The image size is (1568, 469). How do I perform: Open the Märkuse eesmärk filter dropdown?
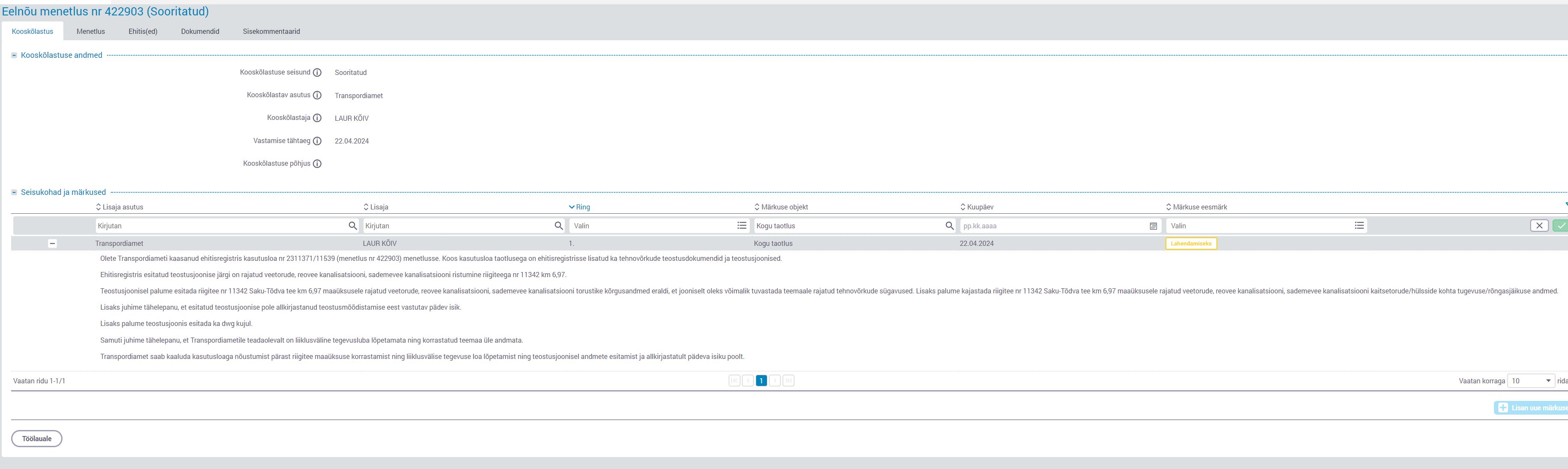1266,226
